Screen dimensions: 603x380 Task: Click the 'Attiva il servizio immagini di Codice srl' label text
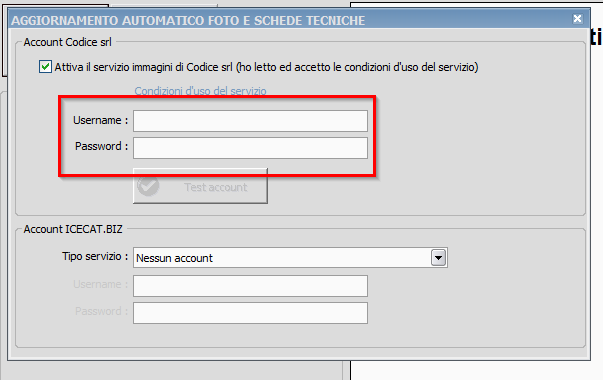[x=143, y=67]
